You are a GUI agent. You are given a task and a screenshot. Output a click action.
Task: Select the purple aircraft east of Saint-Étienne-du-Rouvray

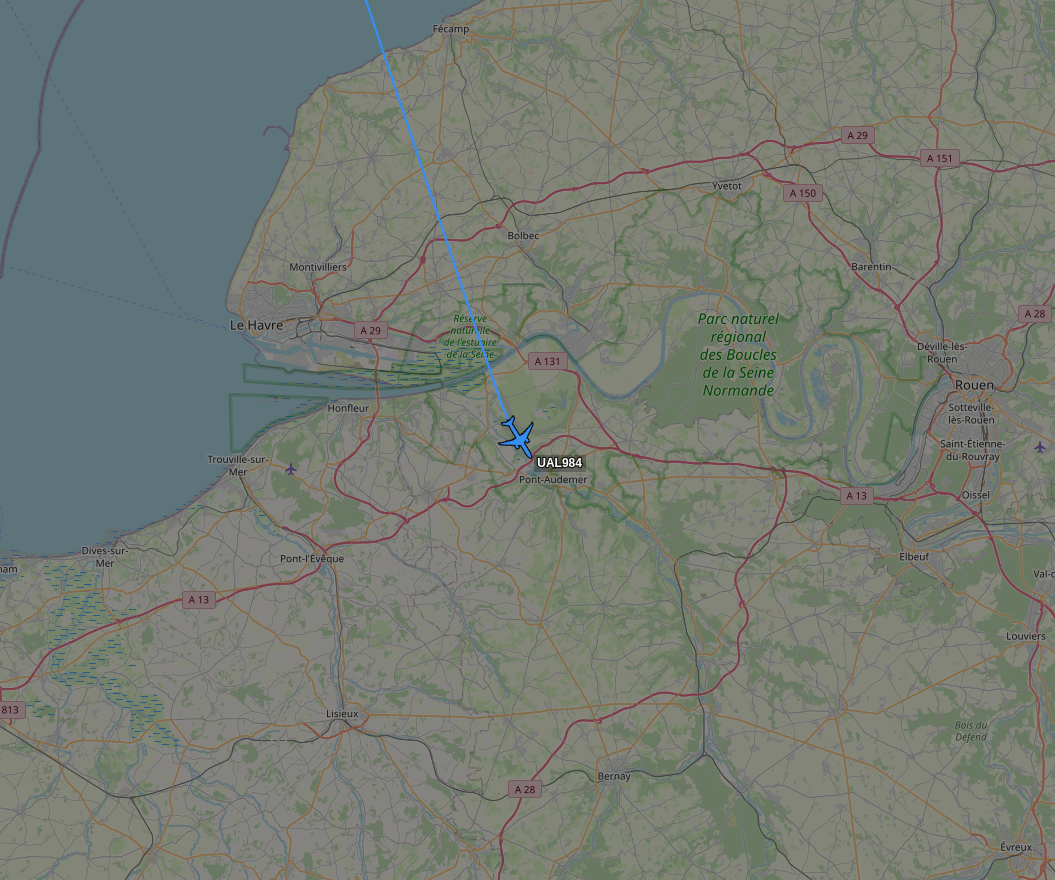[1040, 447]
